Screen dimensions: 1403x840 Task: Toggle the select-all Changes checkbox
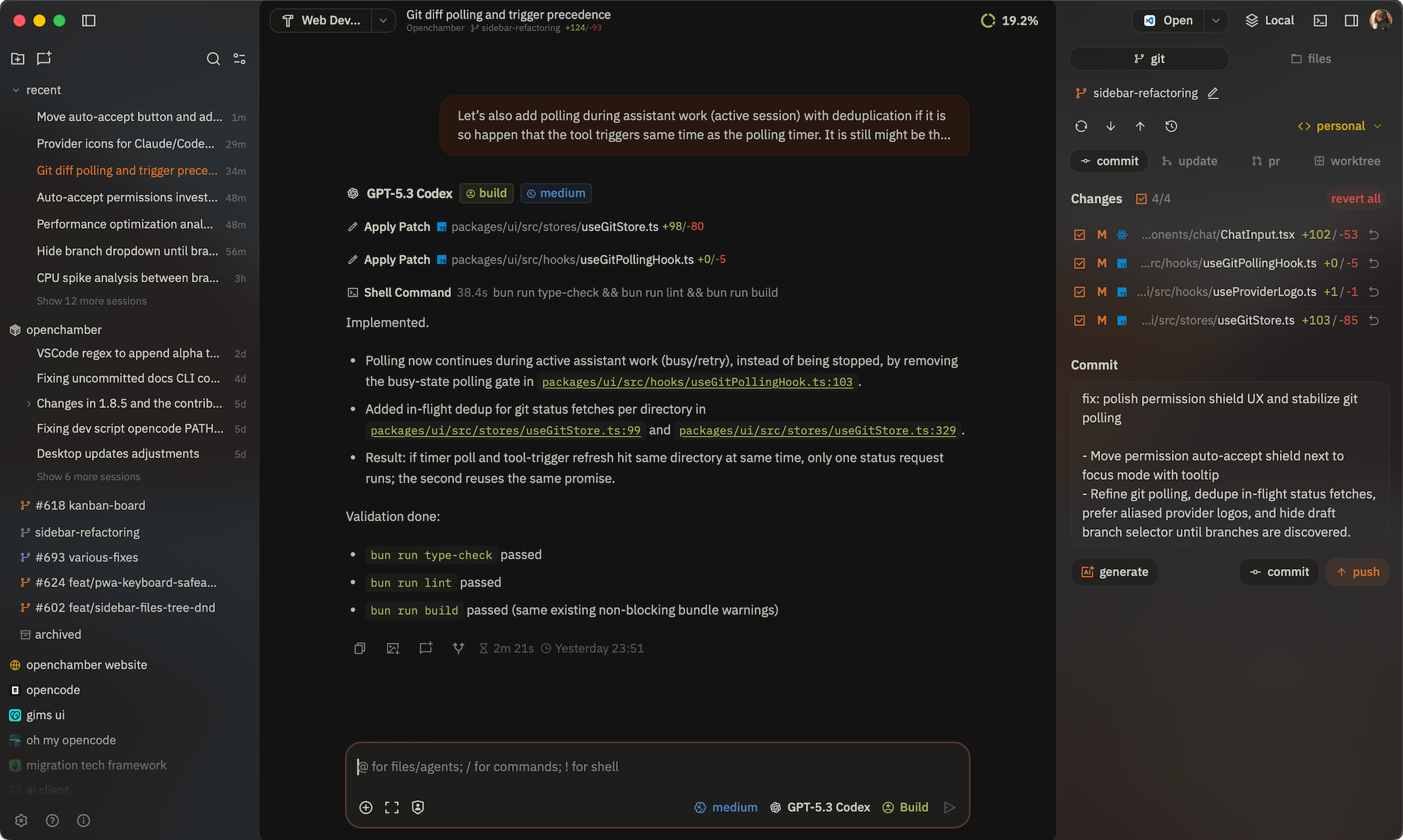point(1141,199)
